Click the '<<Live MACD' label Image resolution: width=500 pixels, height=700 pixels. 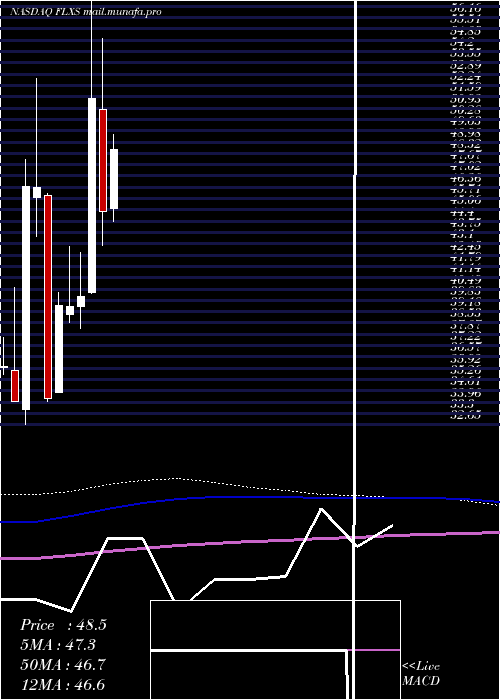tap(421, 674)
